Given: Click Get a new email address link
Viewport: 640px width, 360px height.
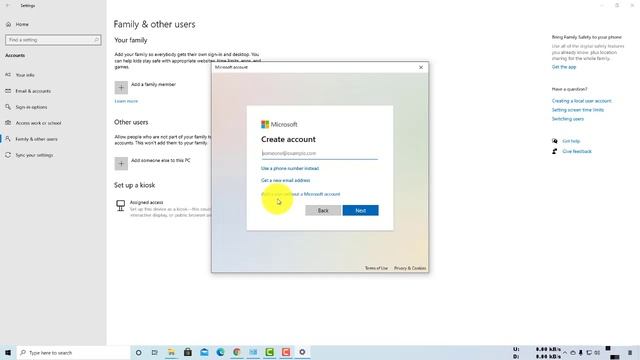Looking at the screenshot, I should click(x=285, y=180).
